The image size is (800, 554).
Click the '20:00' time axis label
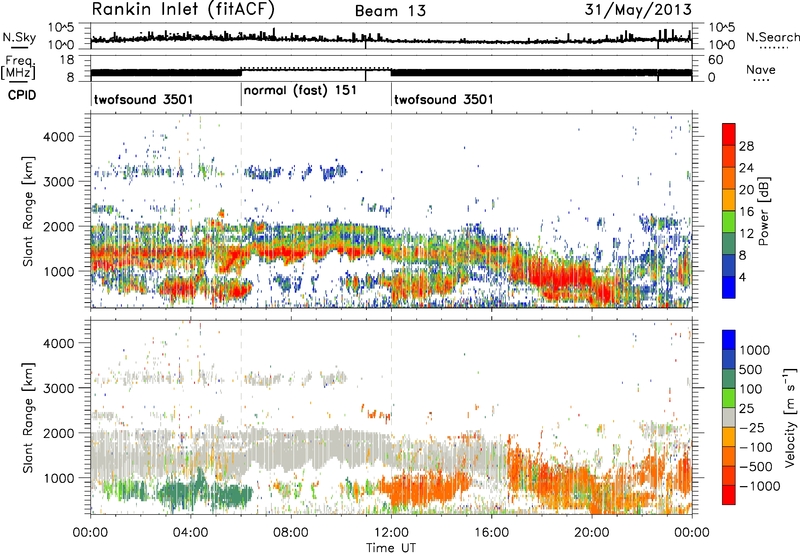click(x=591, y=533)
